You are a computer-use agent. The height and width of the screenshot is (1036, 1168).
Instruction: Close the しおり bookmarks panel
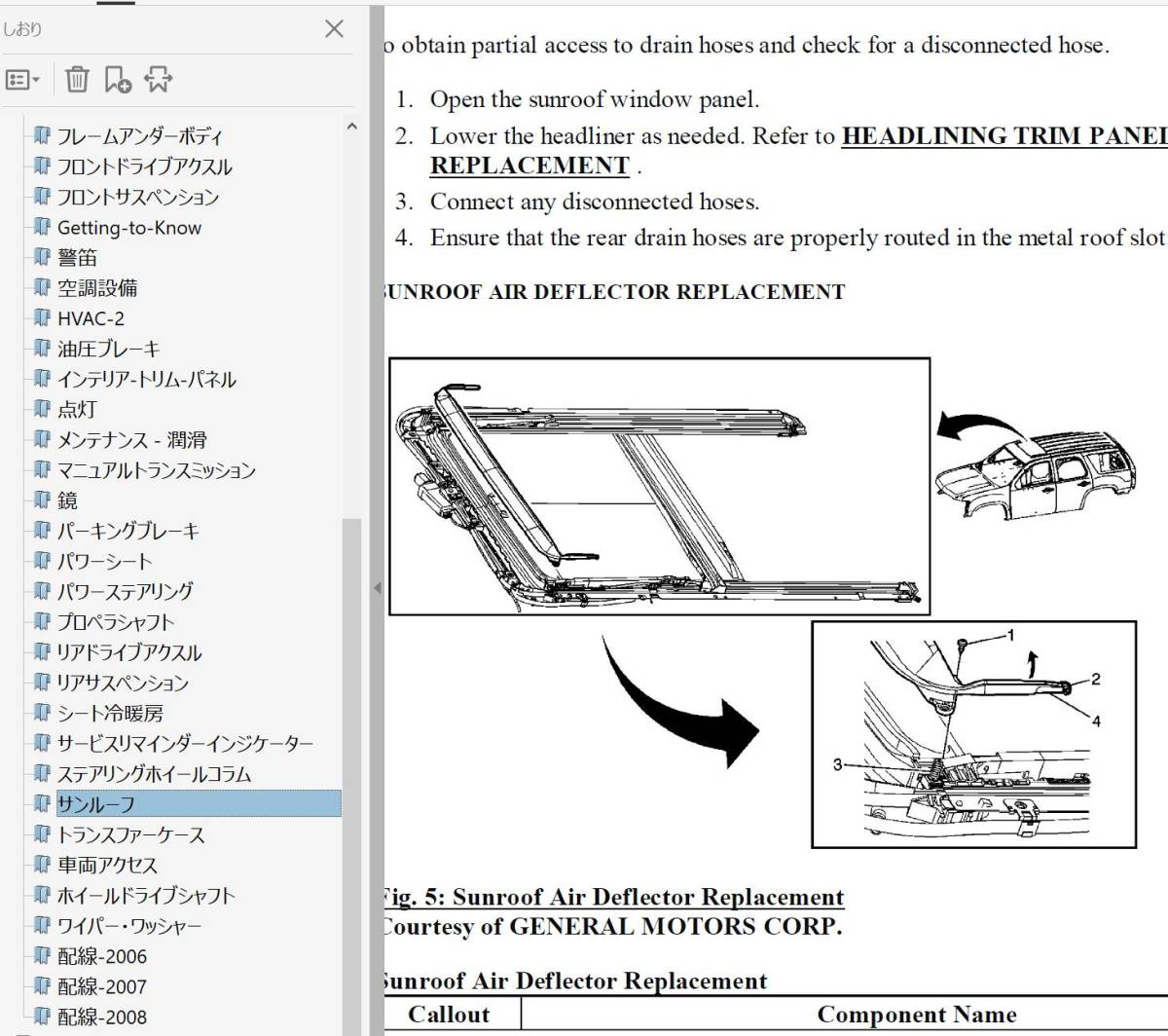[334, 29]
